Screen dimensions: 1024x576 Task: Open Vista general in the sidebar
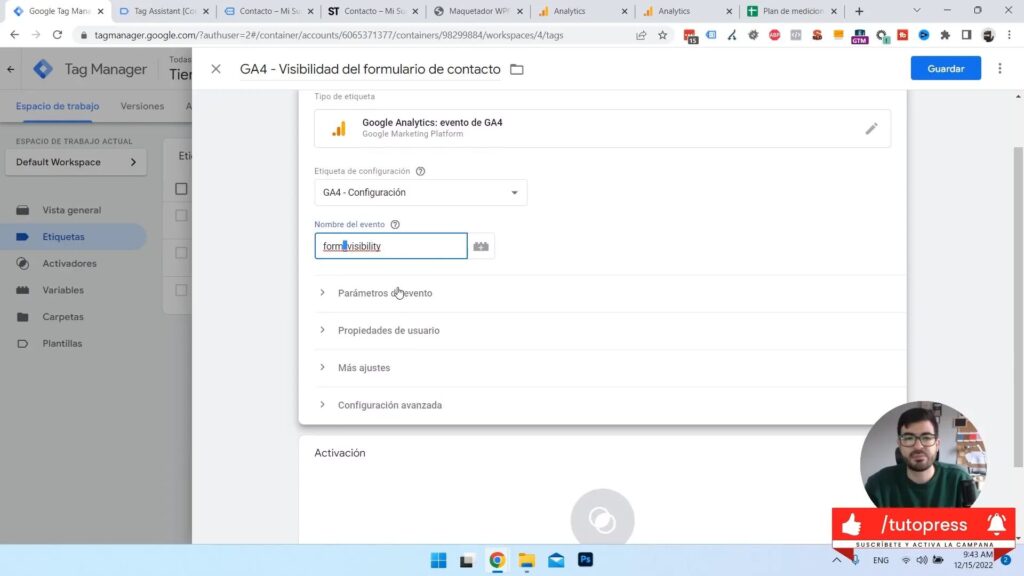72,210
